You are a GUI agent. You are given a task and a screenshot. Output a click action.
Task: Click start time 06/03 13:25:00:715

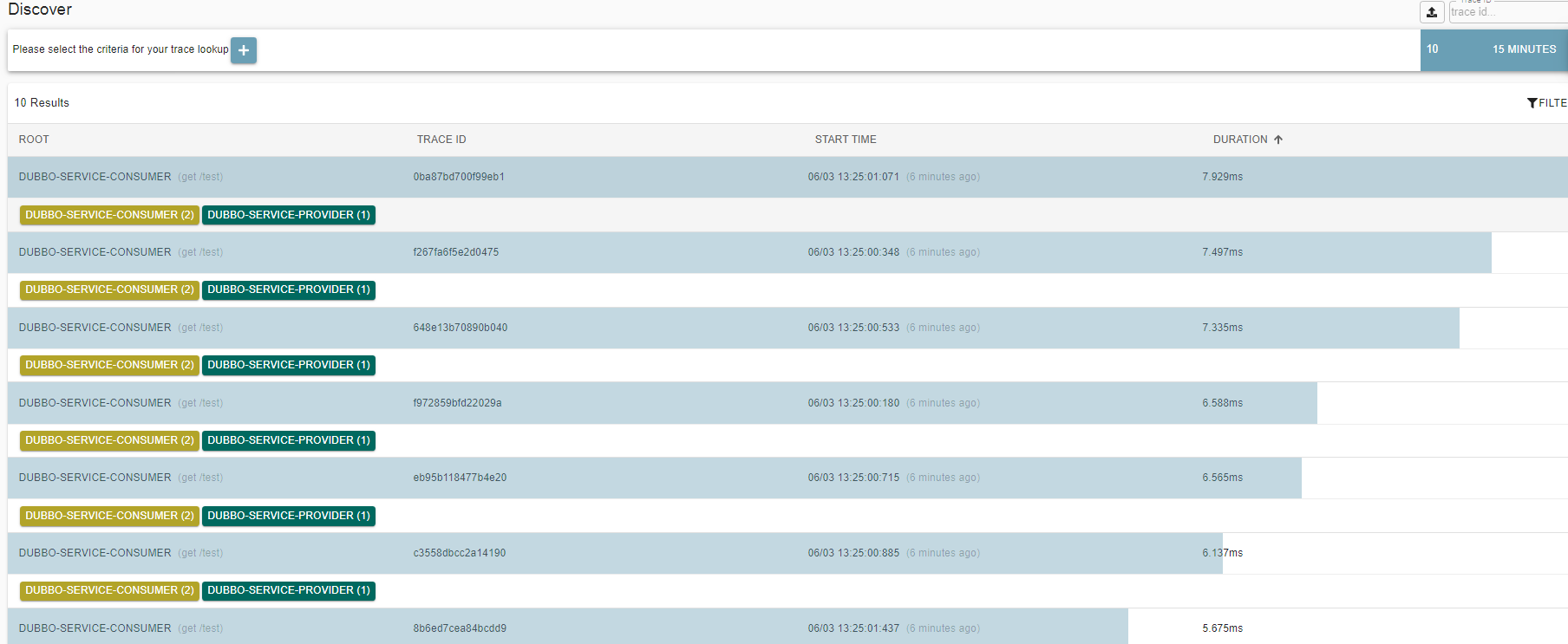[853, 478]
